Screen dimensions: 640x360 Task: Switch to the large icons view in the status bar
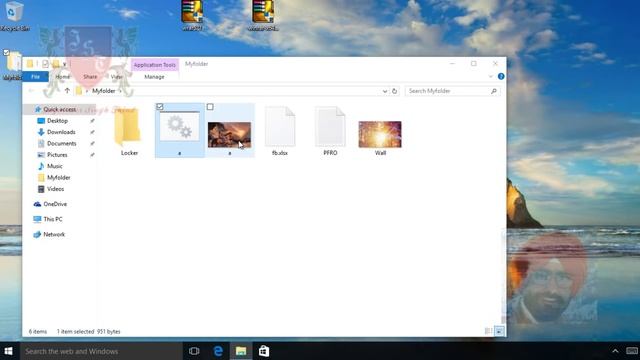[x=499, y=331]
